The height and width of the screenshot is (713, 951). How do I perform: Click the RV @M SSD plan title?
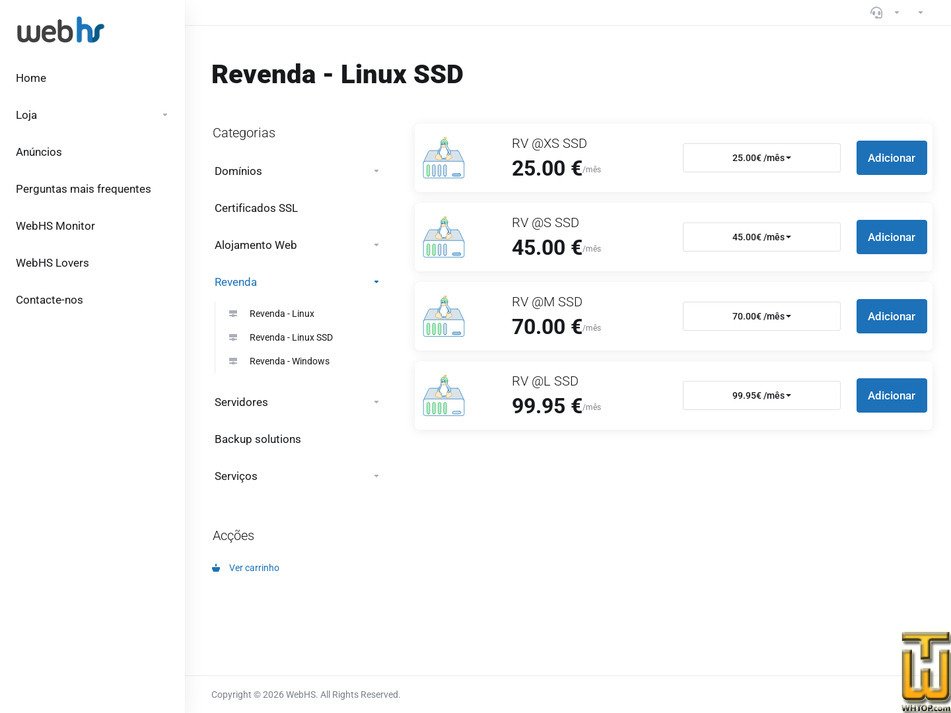[547, 302]
